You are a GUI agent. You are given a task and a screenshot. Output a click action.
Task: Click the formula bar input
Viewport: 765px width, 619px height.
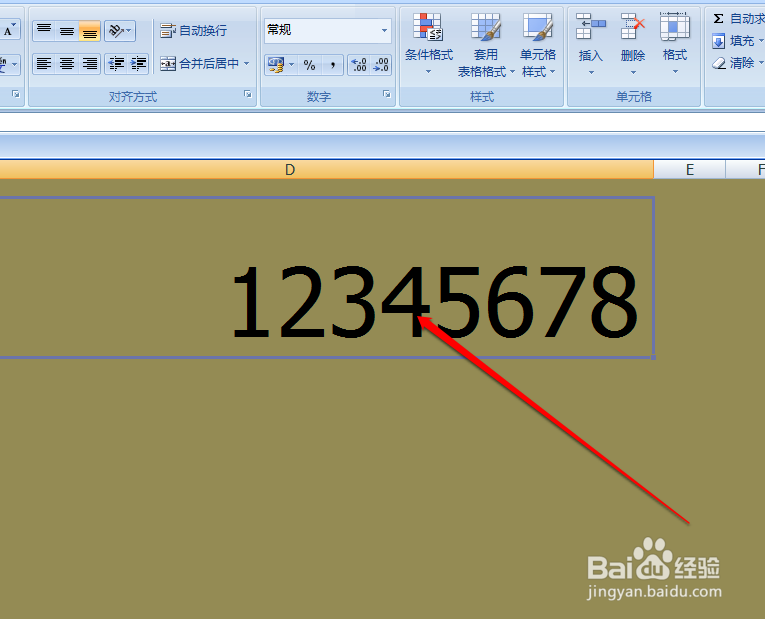382,123
